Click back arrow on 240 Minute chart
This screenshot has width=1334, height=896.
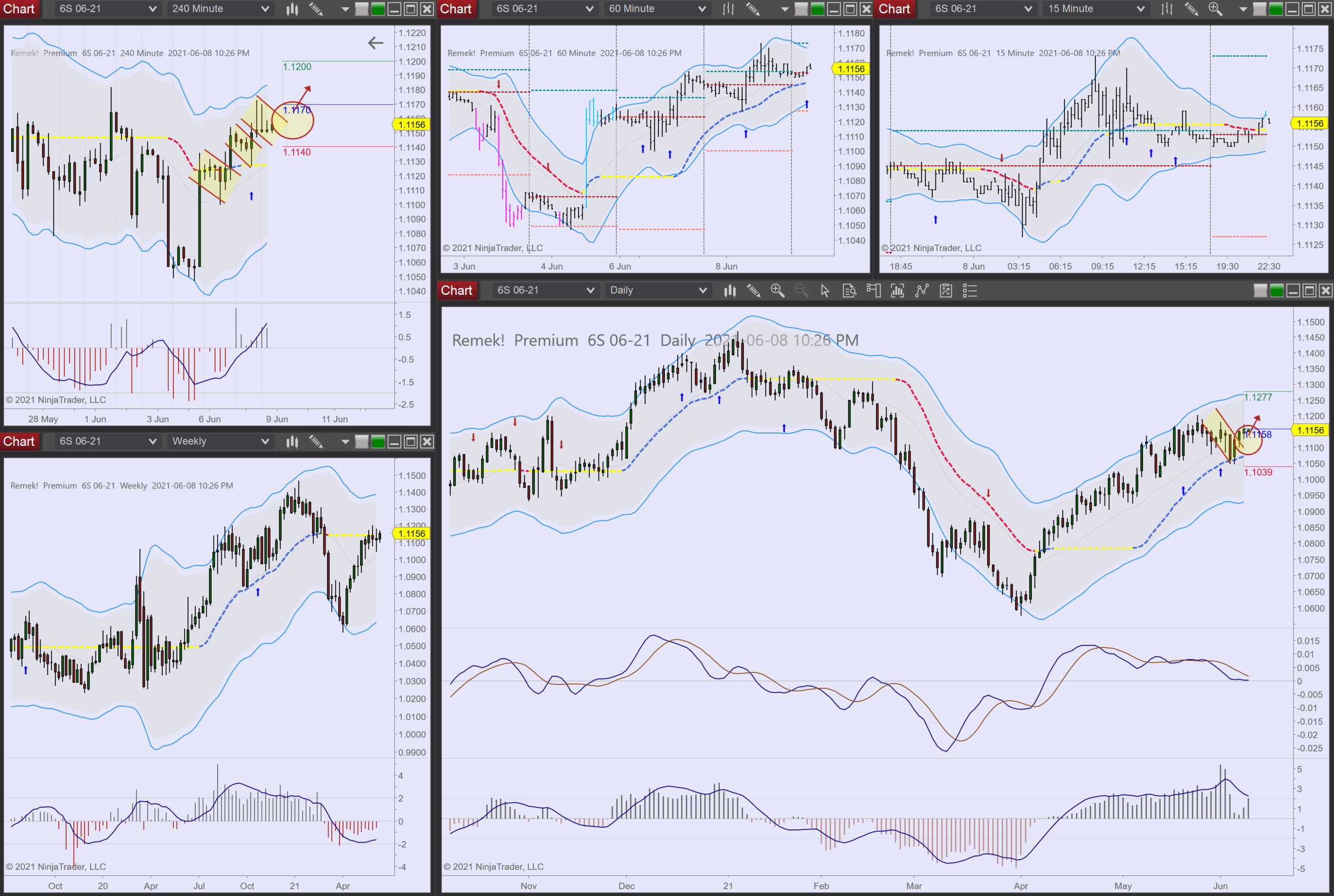(376, 43)
